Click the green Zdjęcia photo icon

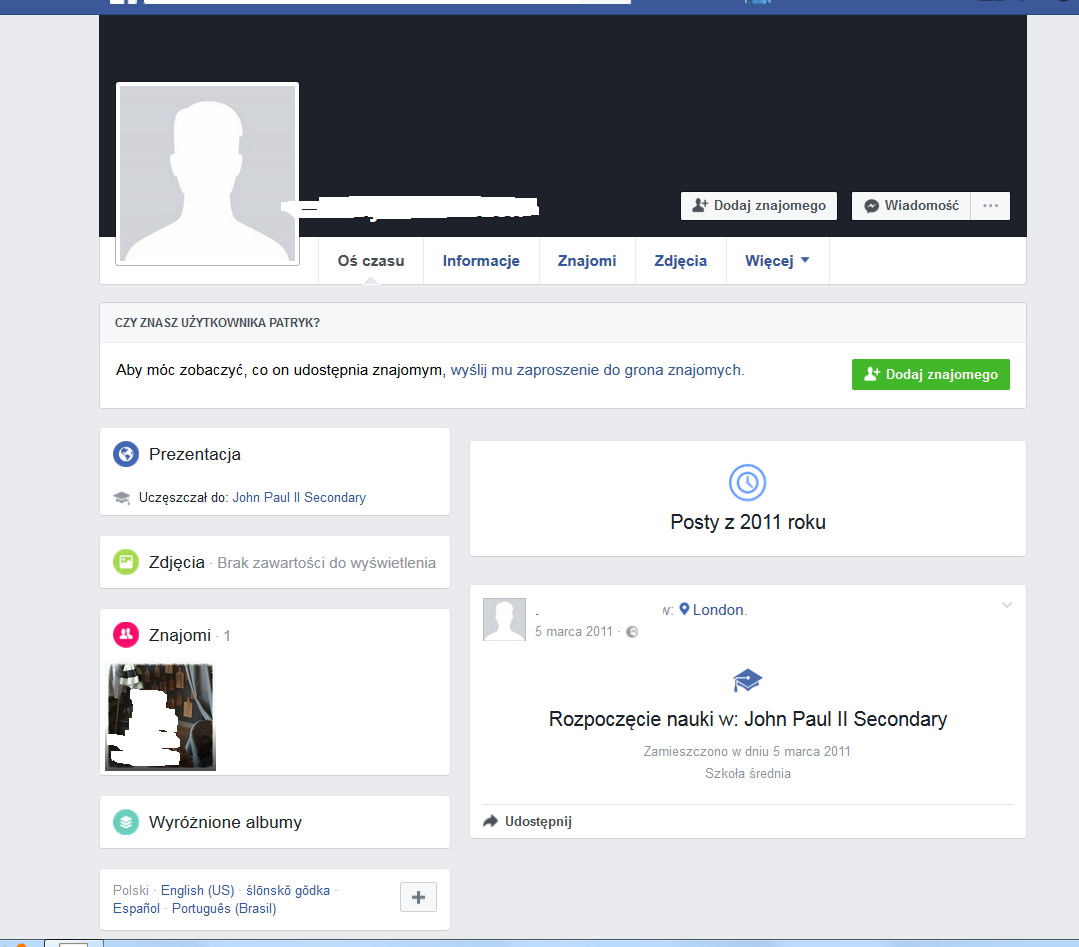tap(126, 562)
